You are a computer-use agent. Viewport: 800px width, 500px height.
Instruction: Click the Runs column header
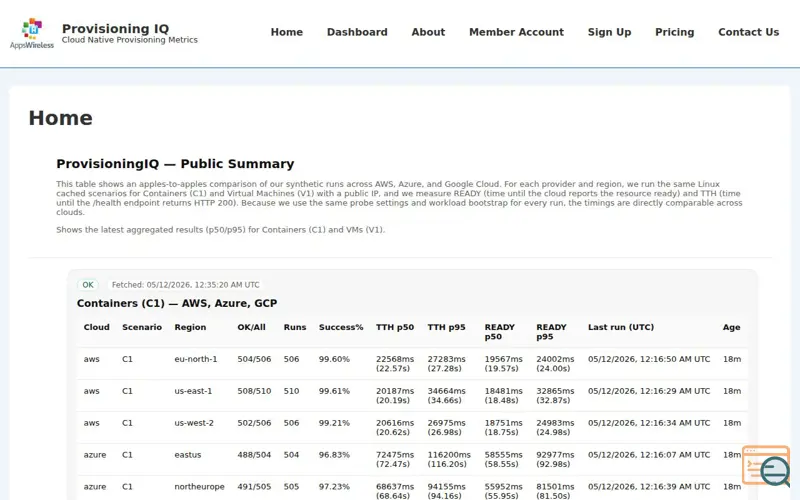click(295, 327)
